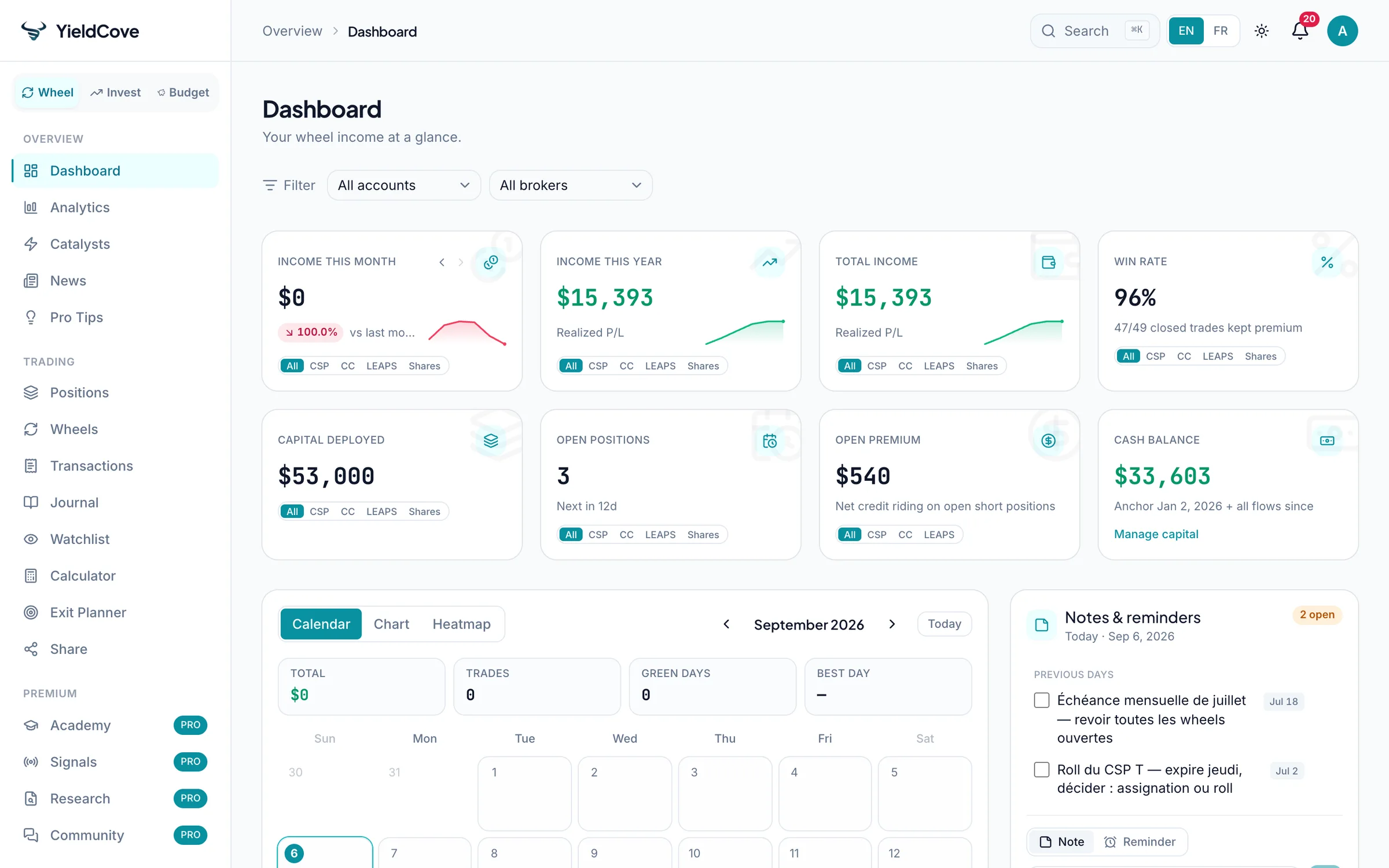Viewport: 1389px width, 868px height.
Task: Select All filter on Capital Deployed card
Action: [x=292, y=511]
